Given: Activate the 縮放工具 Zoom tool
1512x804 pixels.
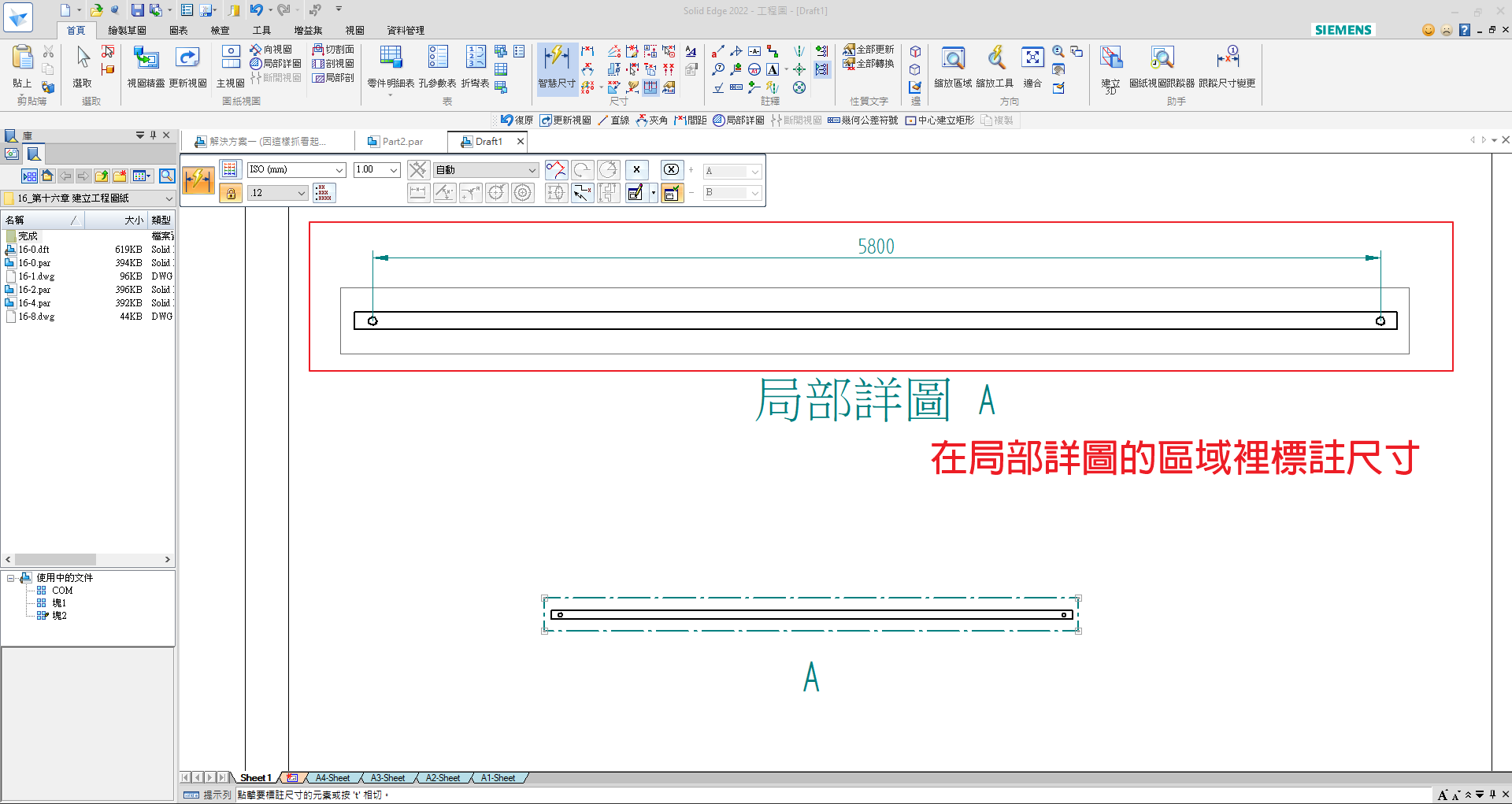Looking at the screenshot, I should (995, 67).
